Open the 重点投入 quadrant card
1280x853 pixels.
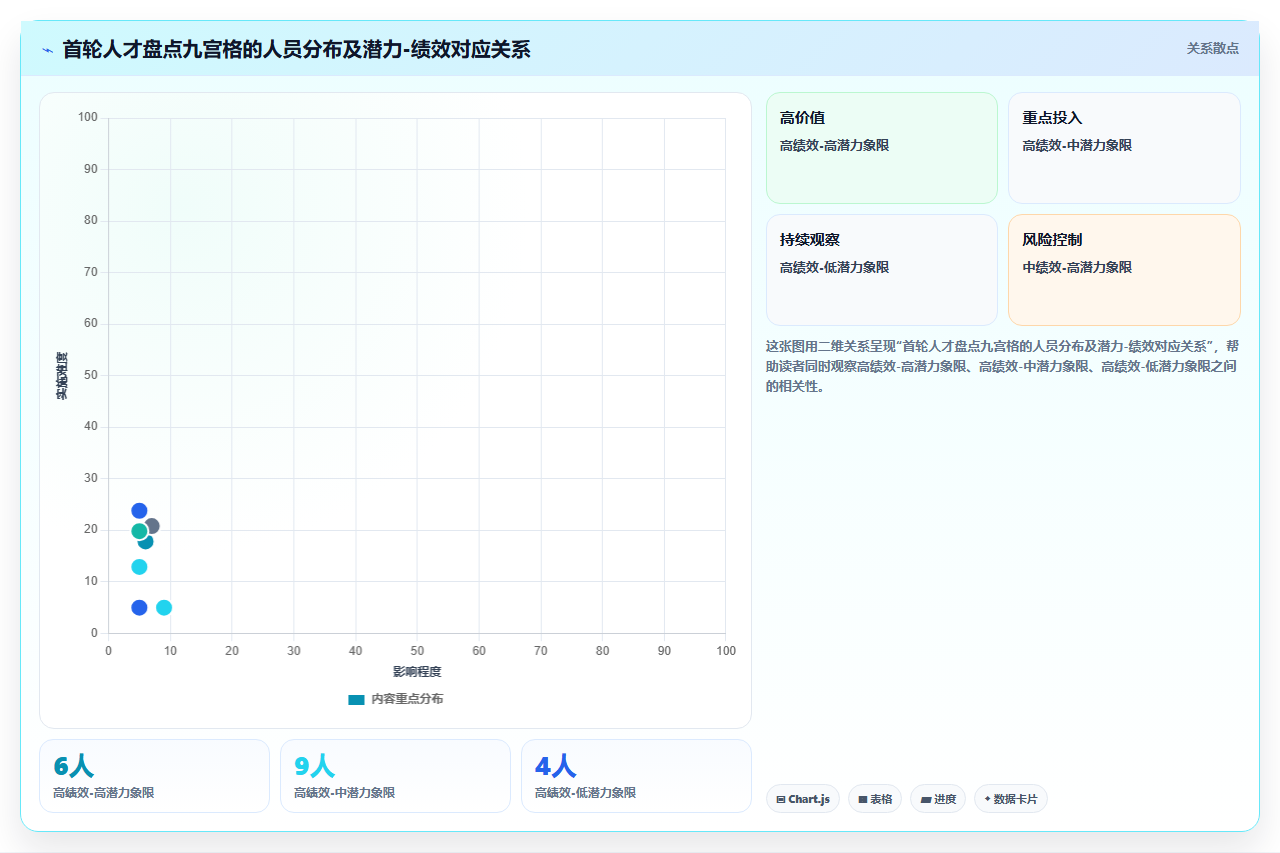tap(1124, 148)
